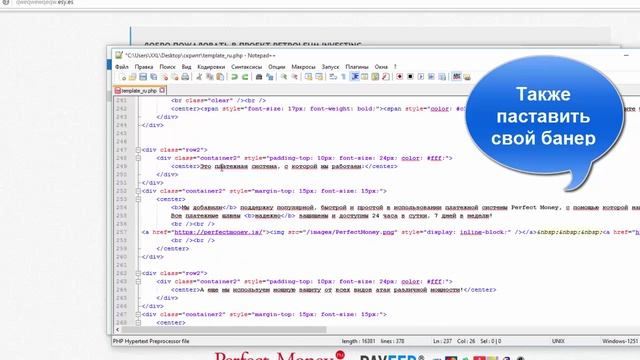Screen dimensions: 640x360
Task: Collapse the fold at line 267
Action: (138, 314)
